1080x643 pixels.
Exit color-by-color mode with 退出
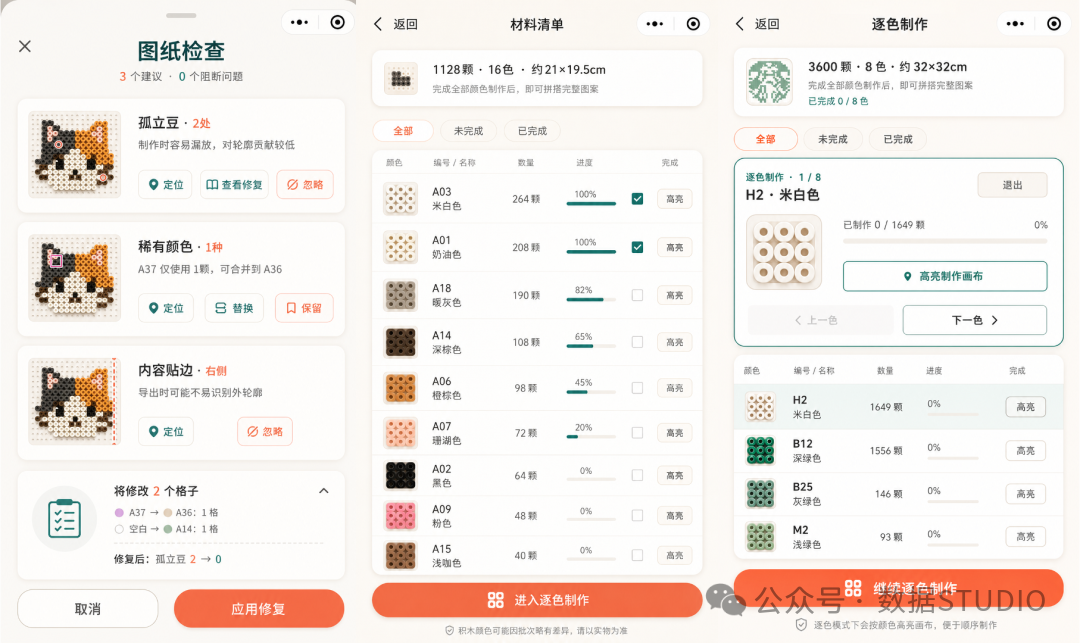[x=1012, y=185]
